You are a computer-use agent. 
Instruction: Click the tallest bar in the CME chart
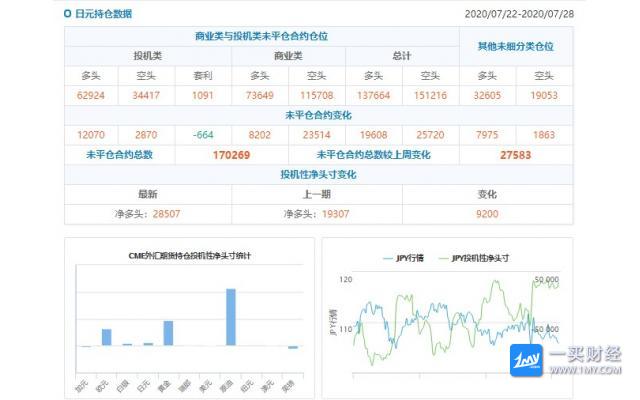coord(231,317)
